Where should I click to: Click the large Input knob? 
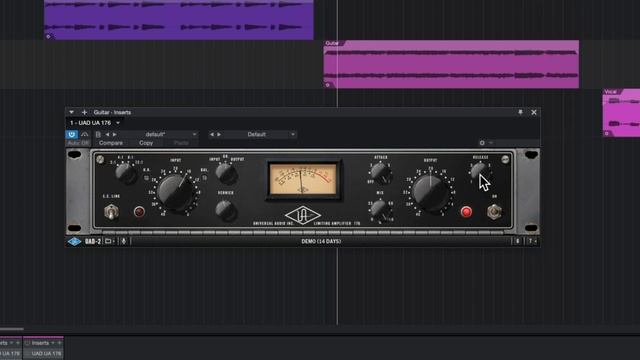(175, 191)
